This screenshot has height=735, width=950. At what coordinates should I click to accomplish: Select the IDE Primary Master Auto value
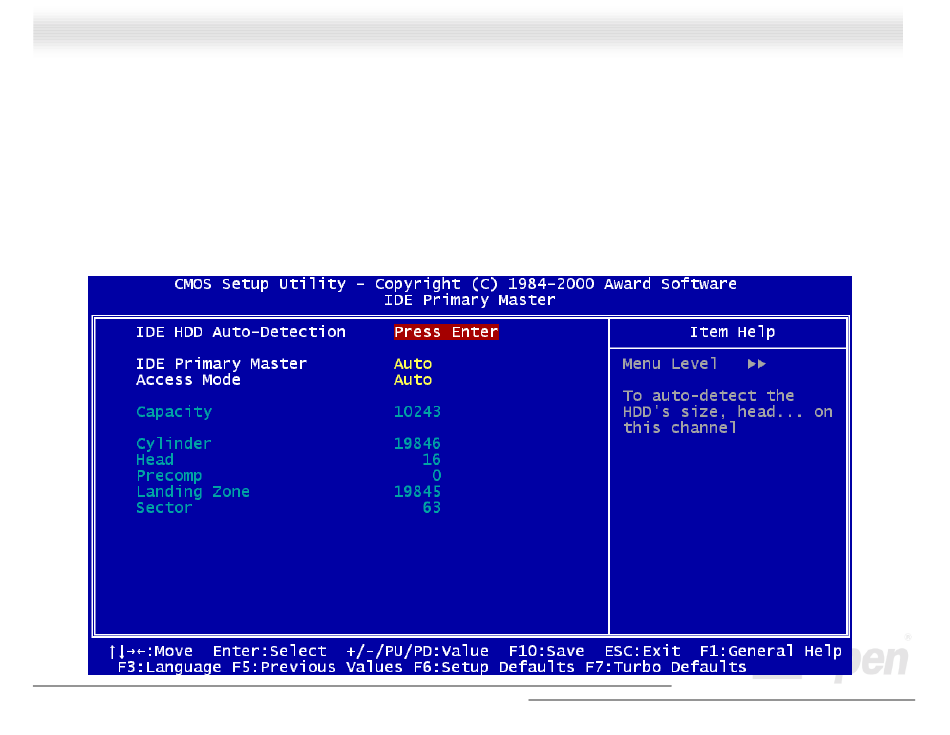(x=413, y=364)
